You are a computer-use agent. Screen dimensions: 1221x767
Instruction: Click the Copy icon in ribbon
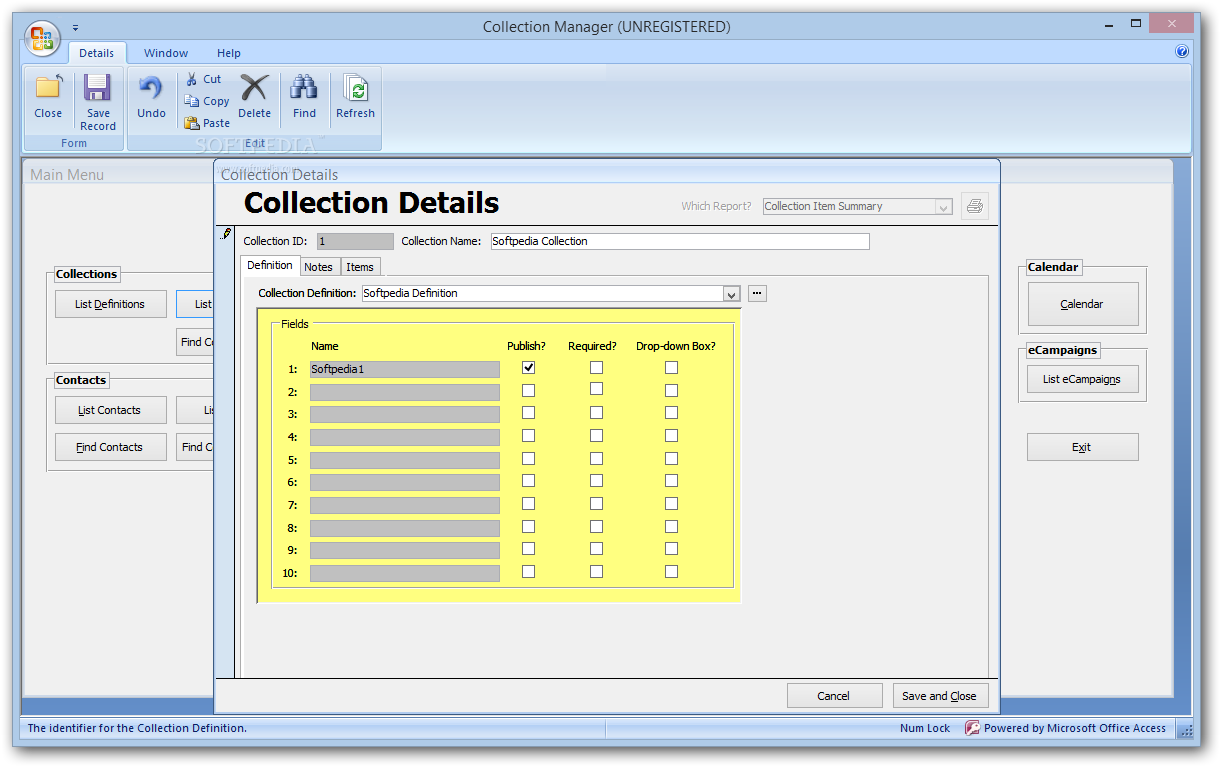point(192,101)
